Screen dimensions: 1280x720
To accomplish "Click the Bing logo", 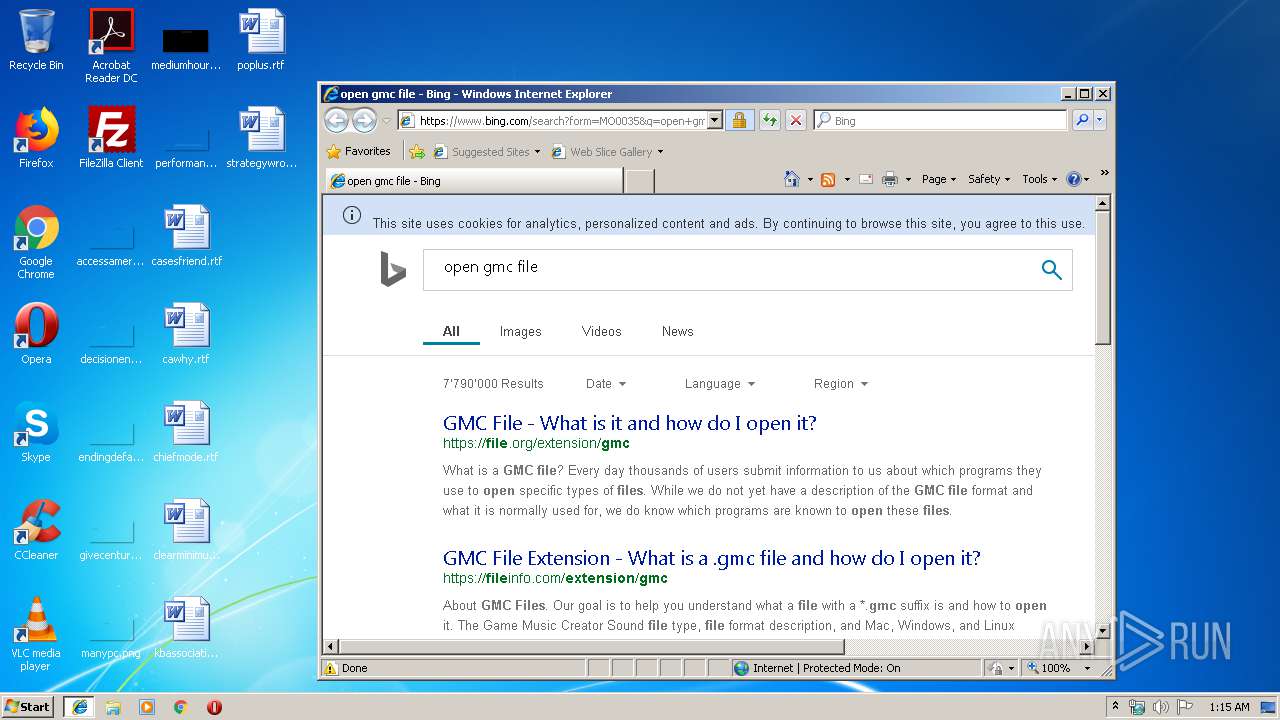I will [x=393, y=269].
